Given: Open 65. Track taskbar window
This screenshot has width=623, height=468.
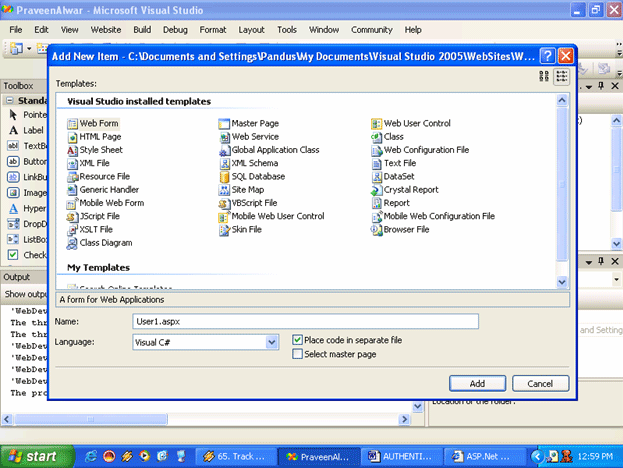Looking at the screenshot, I should click(236, 456).
